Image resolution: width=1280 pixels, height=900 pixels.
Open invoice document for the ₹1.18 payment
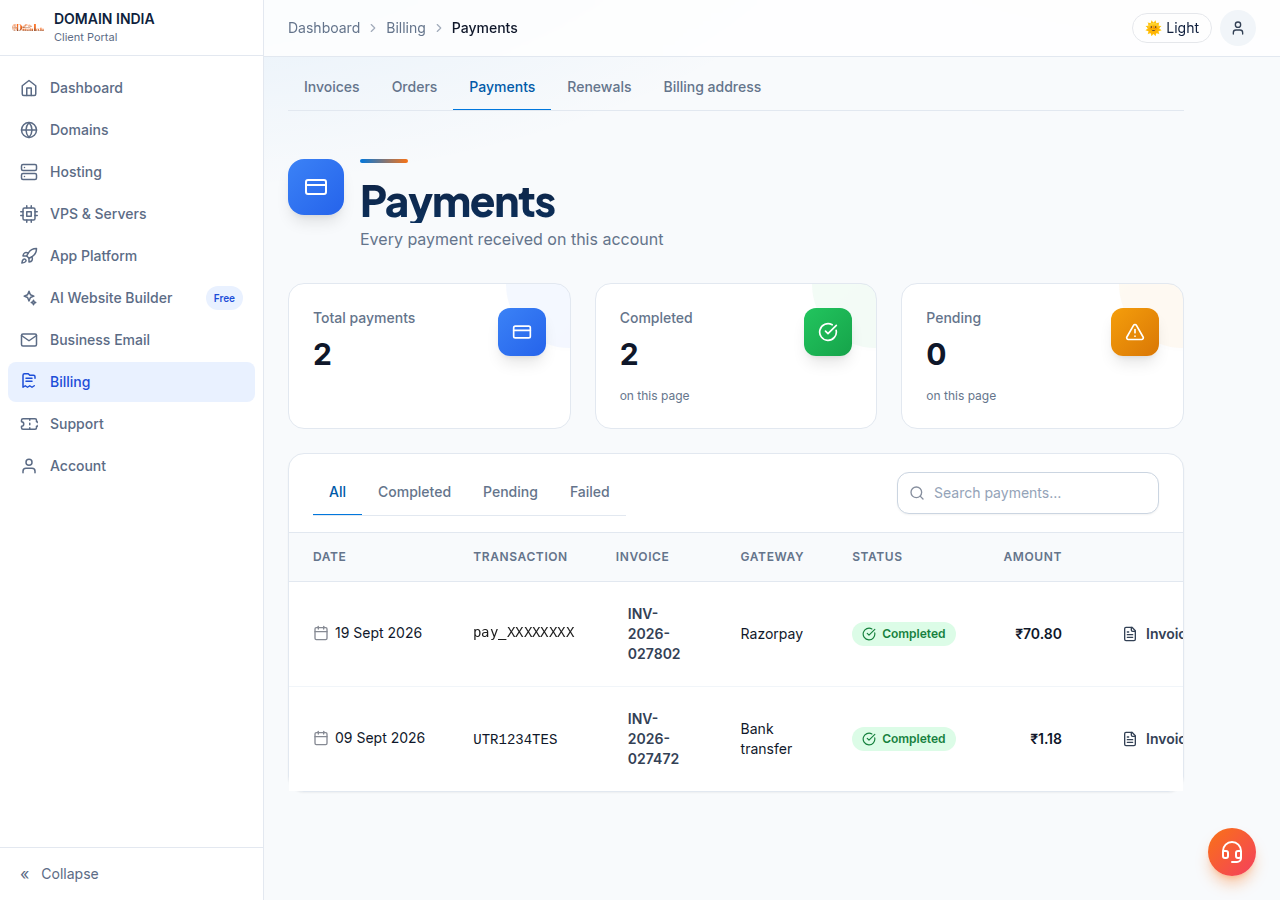pos(1153,739)
